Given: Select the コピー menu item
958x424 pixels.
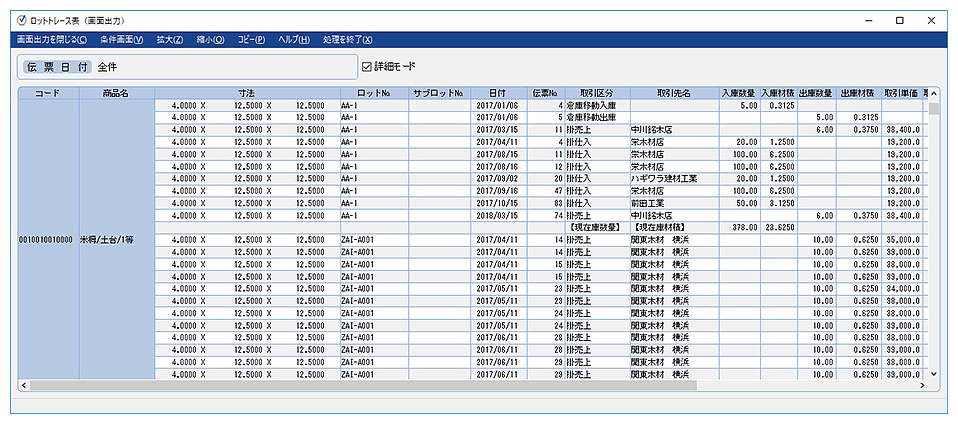Looking at the screenshot, I should [251, 39].
